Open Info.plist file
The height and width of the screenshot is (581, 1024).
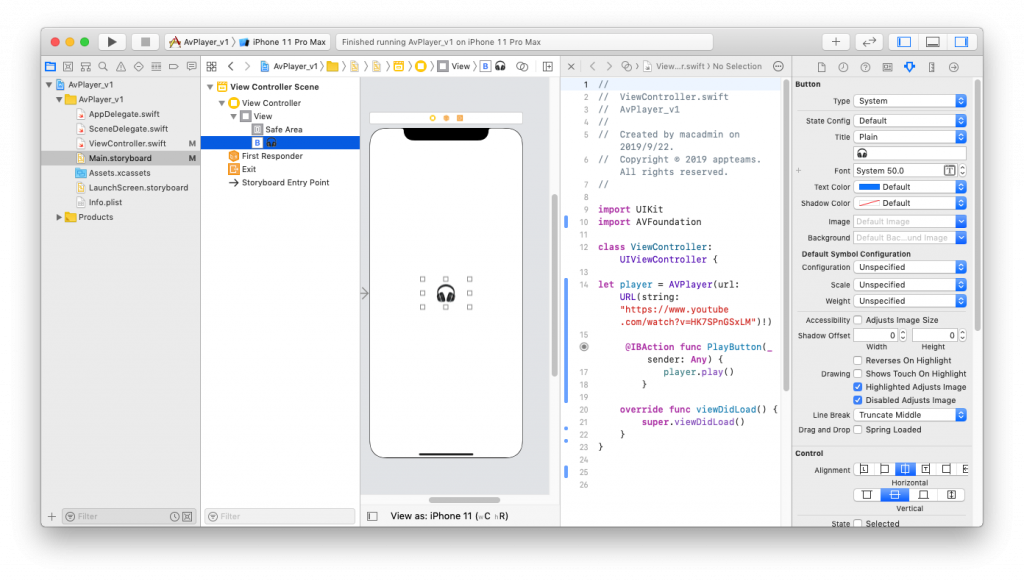[105, 202]
